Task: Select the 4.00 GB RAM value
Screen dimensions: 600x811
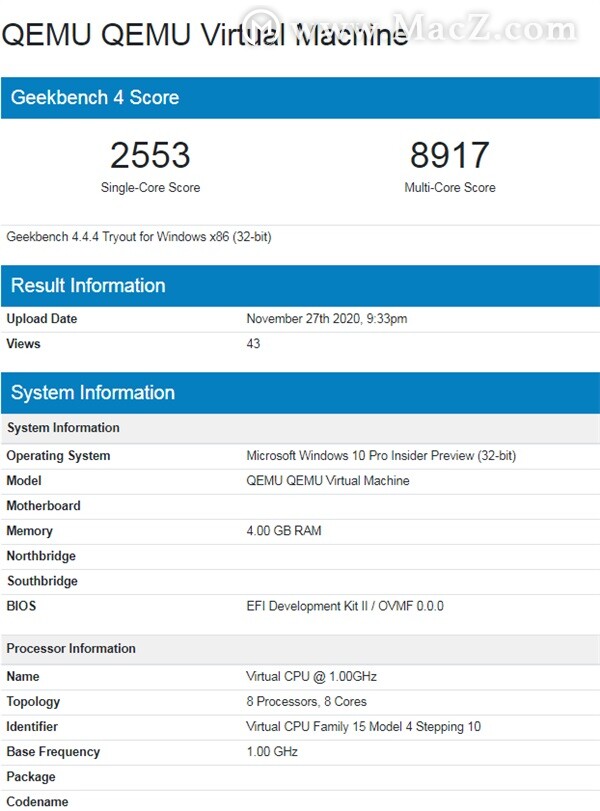Action: pos(284,531)
